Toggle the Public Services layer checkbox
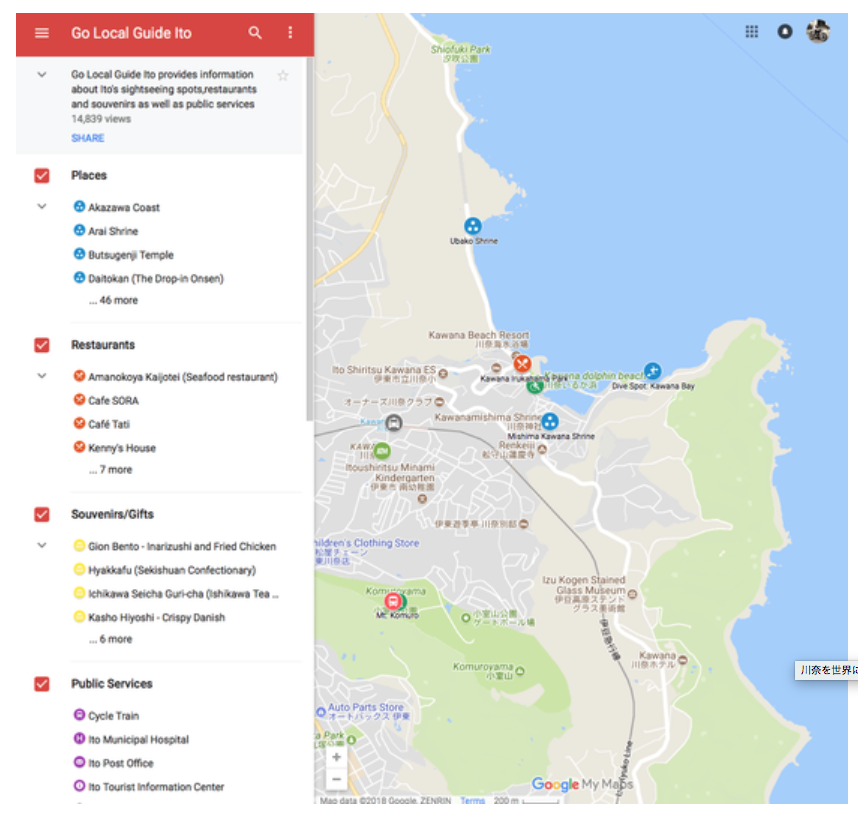The height and width of the screenshot is (815, 858). pos(42,684)
